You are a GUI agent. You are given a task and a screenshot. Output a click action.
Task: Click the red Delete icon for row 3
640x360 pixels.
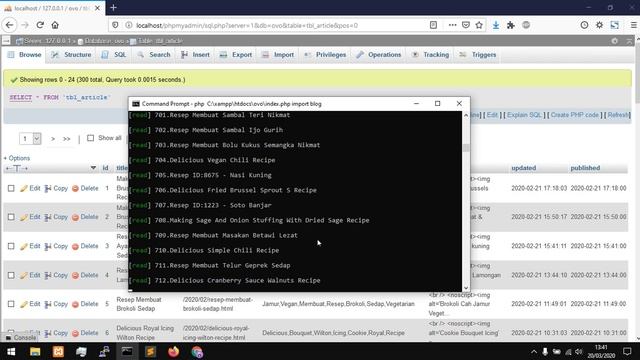pos(75,246)
